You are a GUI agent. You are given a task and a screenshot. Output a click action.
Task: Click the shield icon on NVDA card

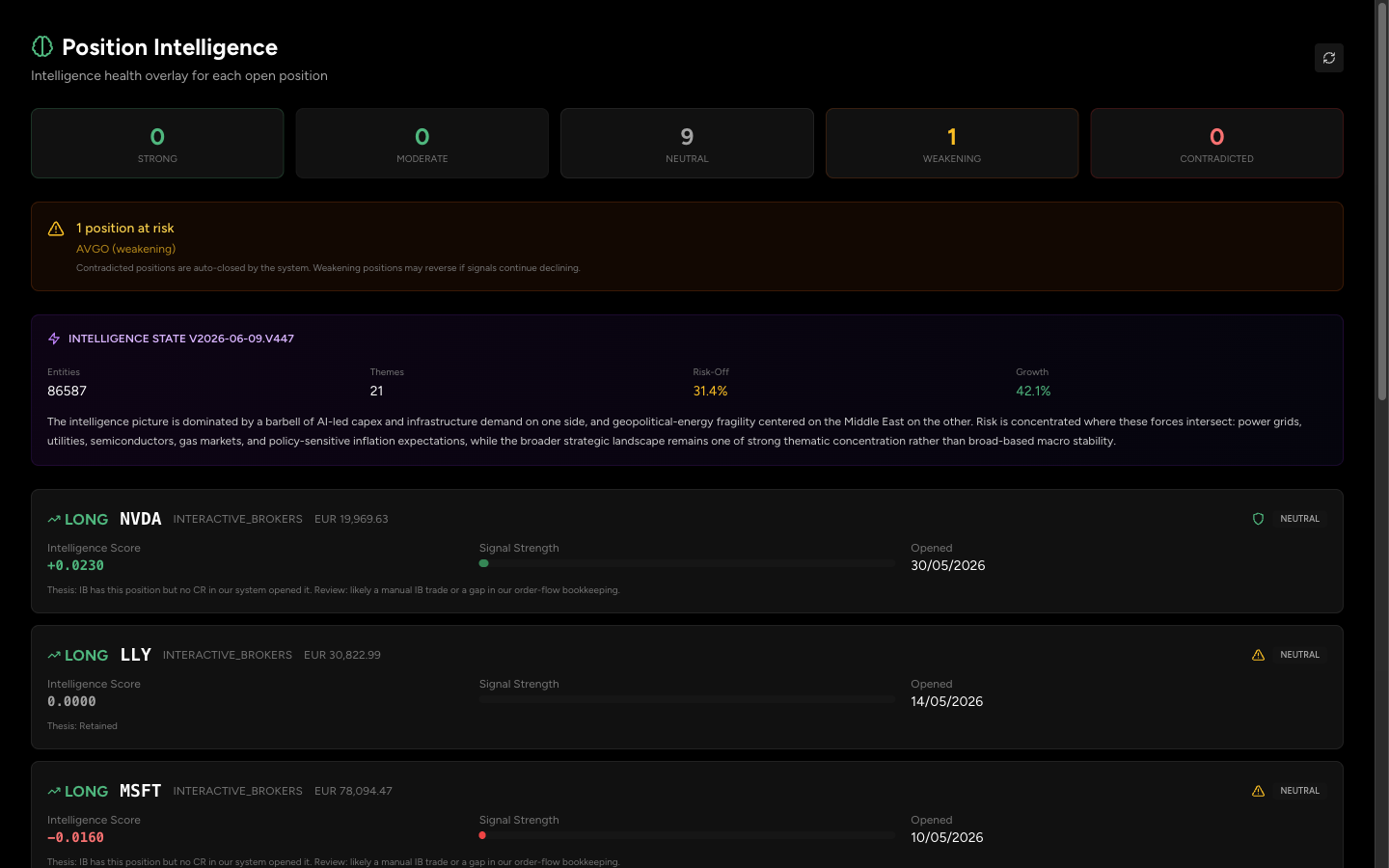[x=1258, y=519]
